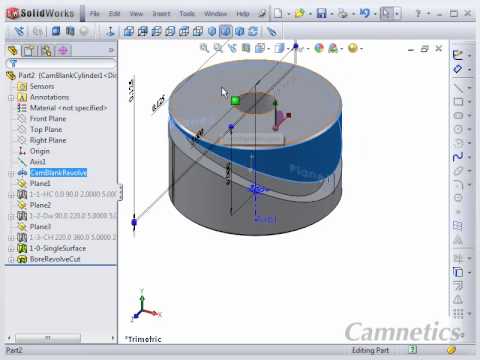Select Top Plane in the tree
The height and width of the screenshot is (360, 480).
point(46,129)
